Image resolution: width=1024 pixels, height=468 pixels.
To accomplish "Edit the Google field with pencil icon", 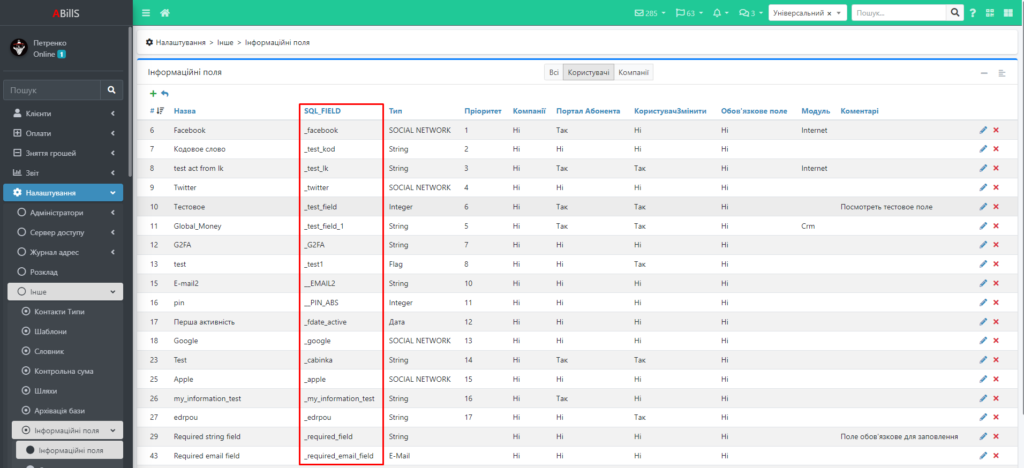I will [983, 341].
